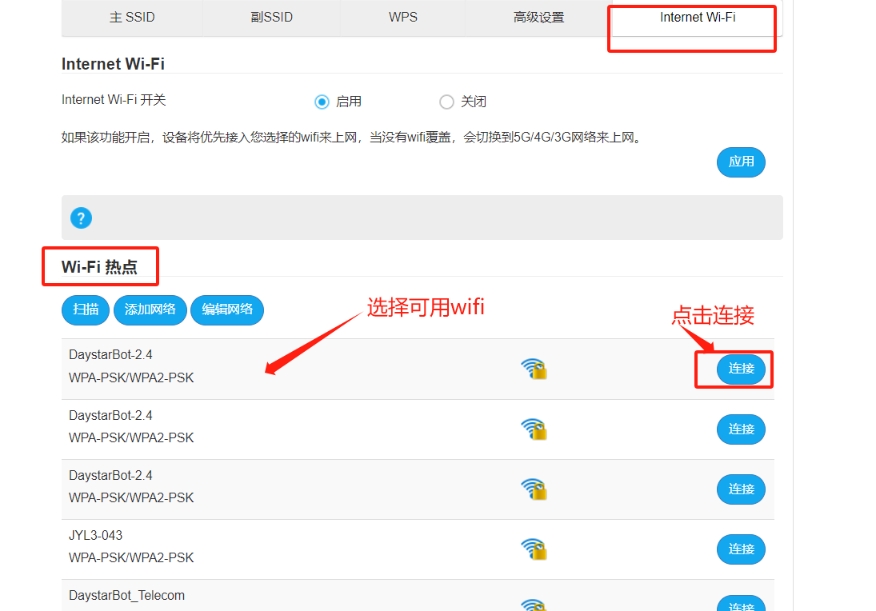Select the 启用 radio button
876x611 pixels.
(322, 102)
